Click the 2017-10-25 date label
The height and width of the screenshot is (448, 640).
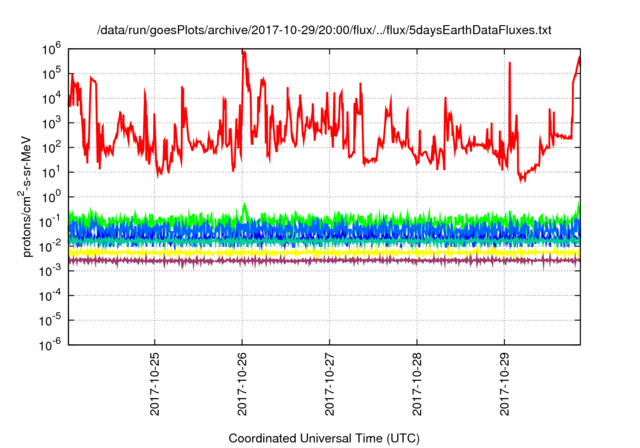(x=155, y=385)
